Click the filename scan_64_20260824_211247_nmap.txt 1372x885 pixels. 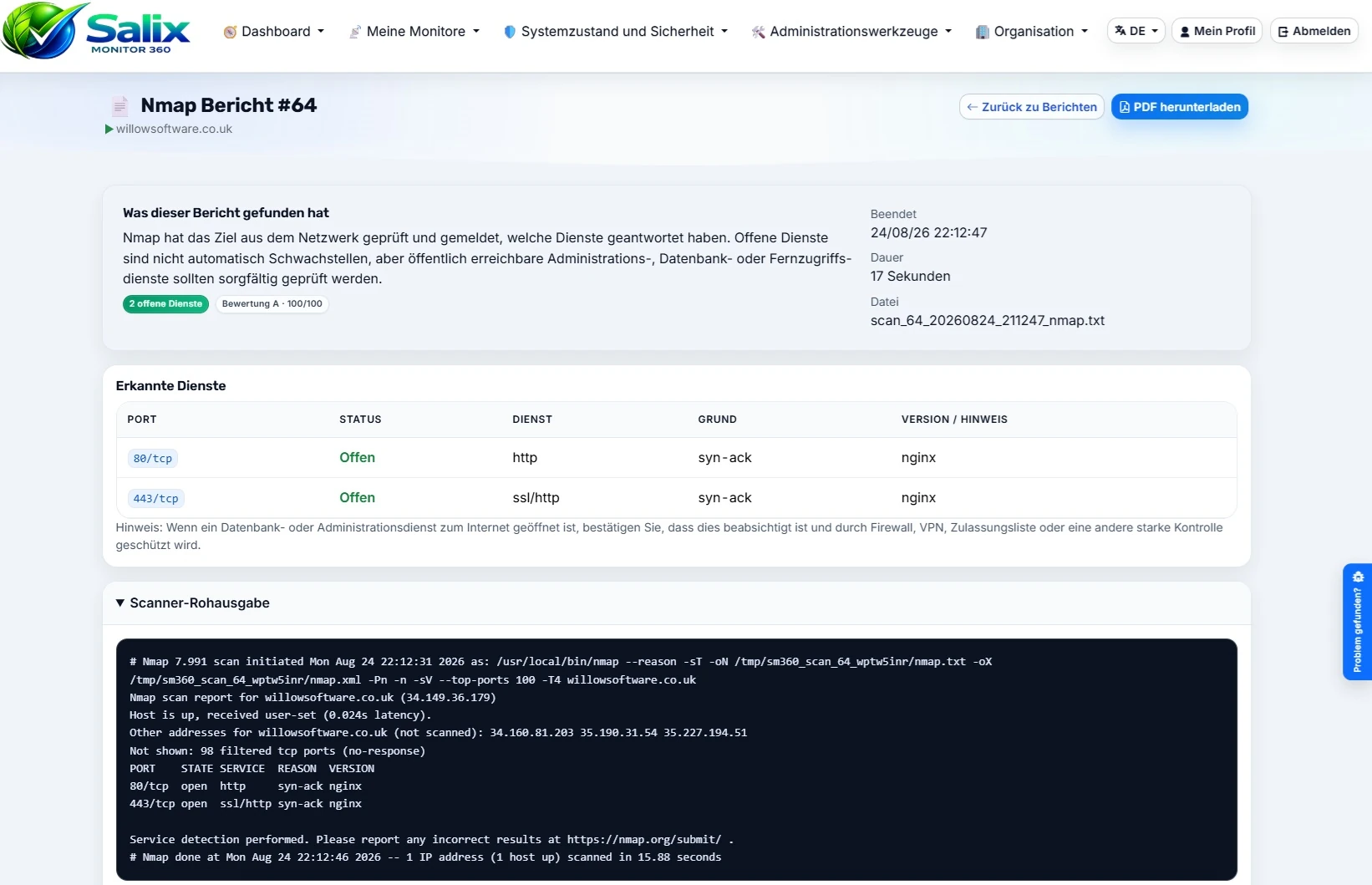click(x=988, y=321)
